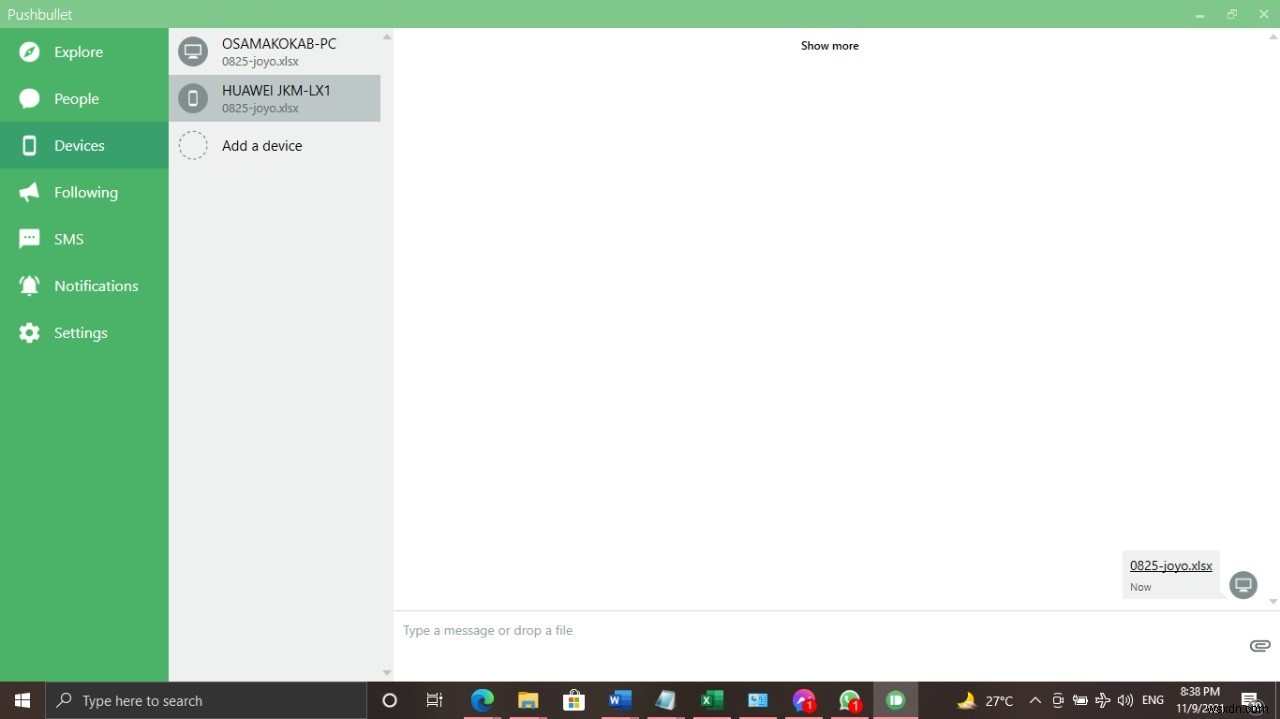Open the People section in the sidebar
The height and width of the screenshot is (719, 1280).
point(74,98)
